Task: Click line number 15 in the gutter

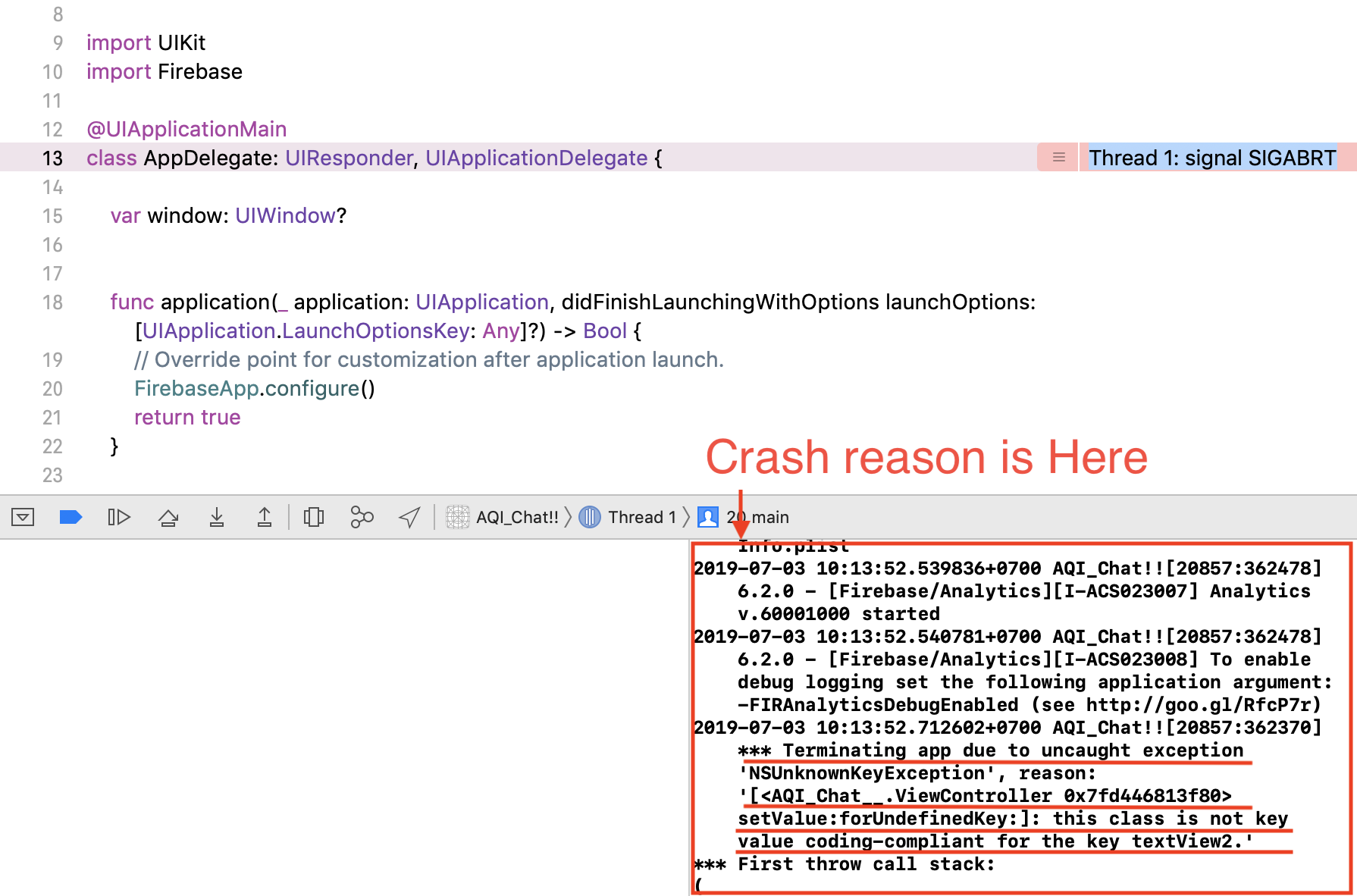Action: [x=52, y=216]
